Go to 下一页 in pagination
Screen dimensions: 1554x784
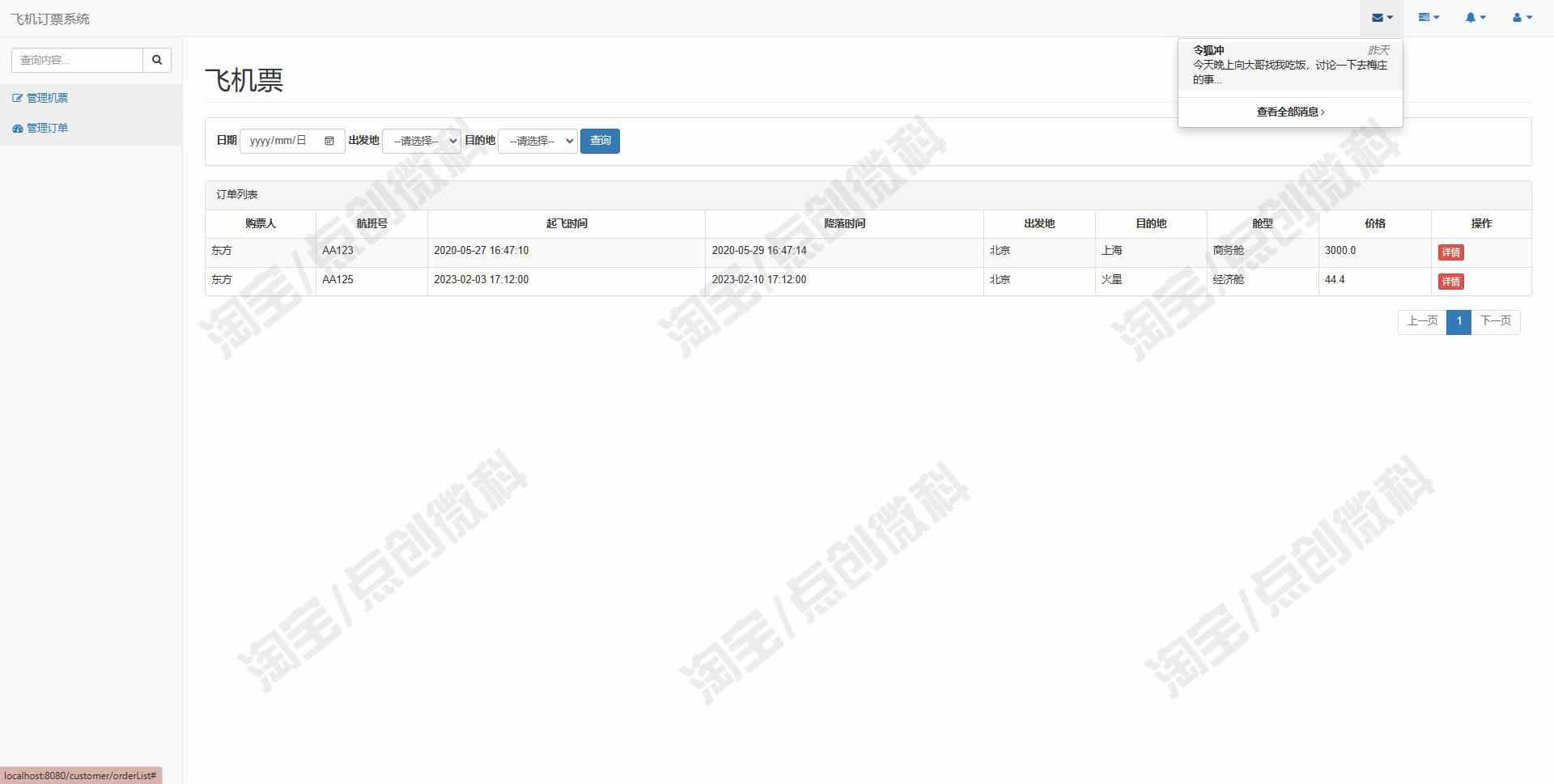(x=1495, y=321)
